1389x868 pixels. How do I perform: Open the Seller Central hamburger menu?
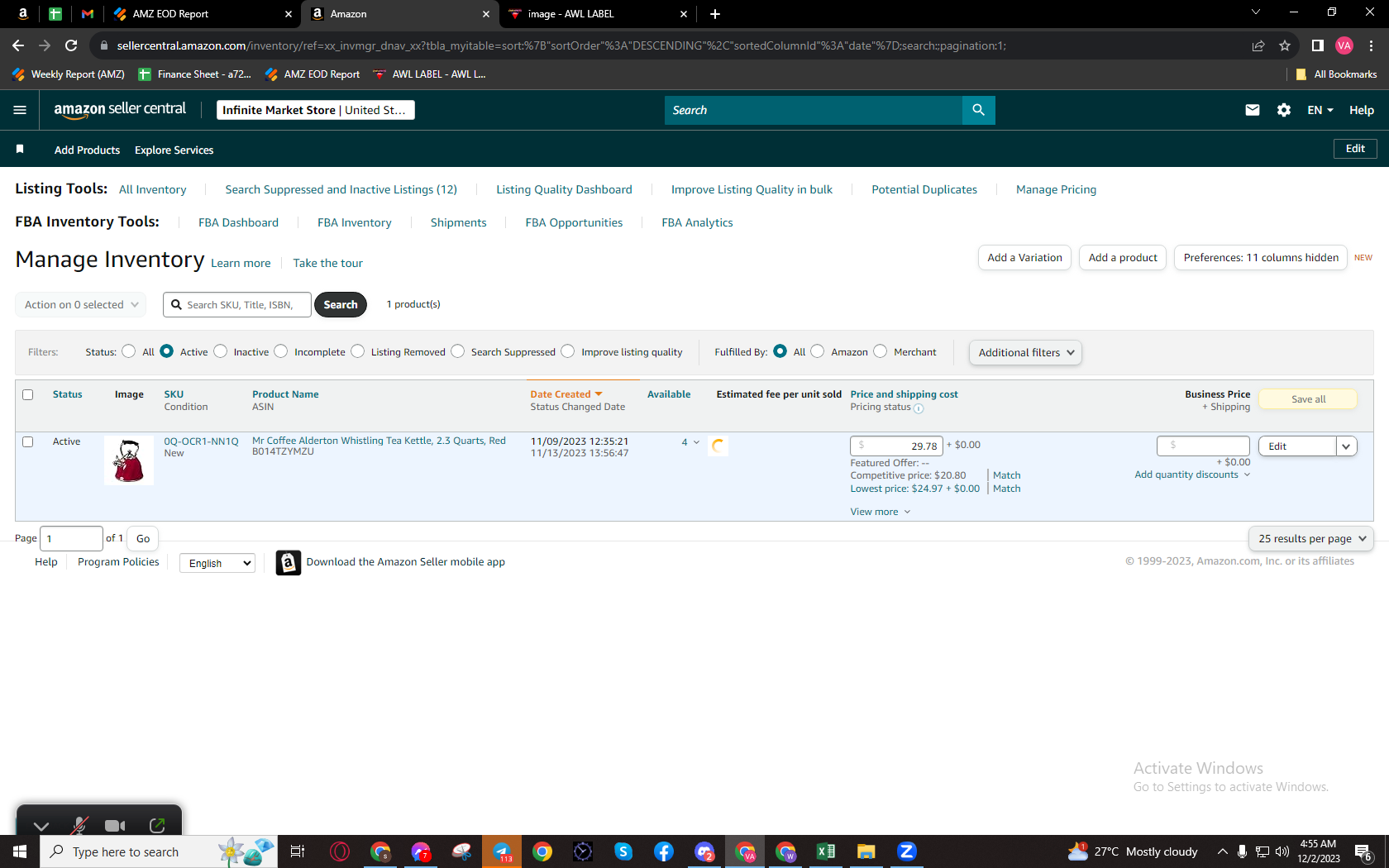tap(20, 110)
